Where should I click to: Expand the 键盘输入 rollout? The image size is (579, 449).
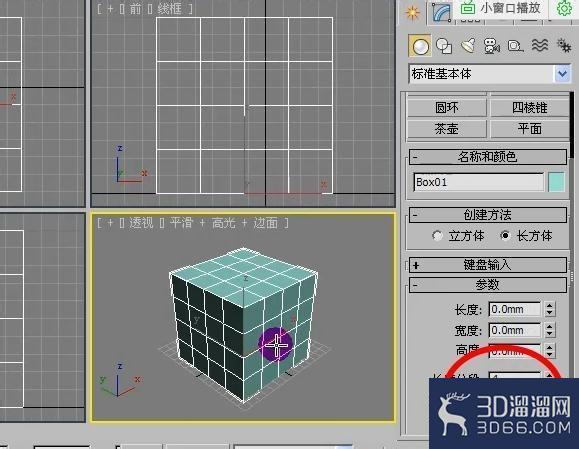(x=488, y=265)
